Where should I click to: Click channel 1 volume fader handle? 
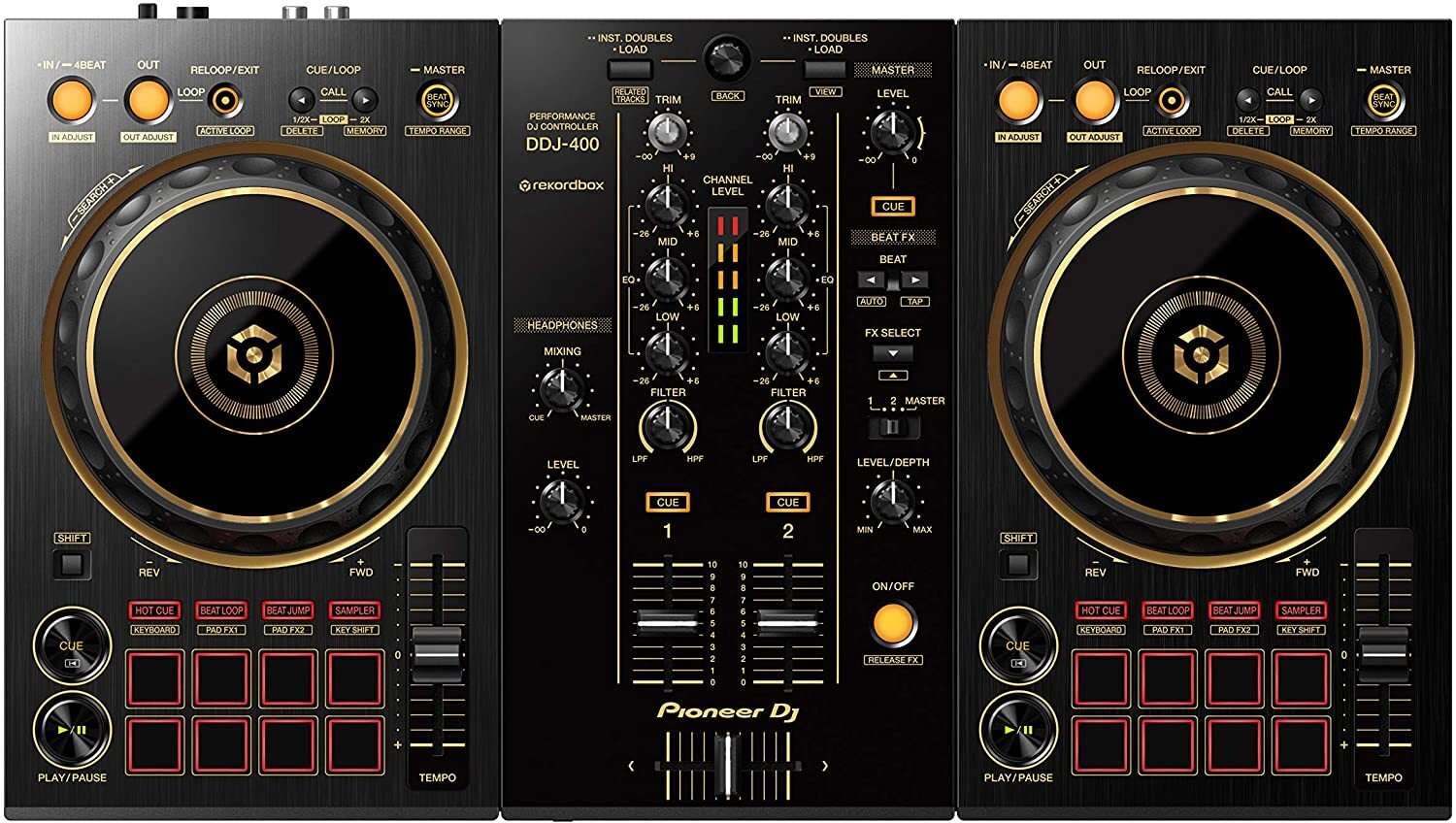668,622
